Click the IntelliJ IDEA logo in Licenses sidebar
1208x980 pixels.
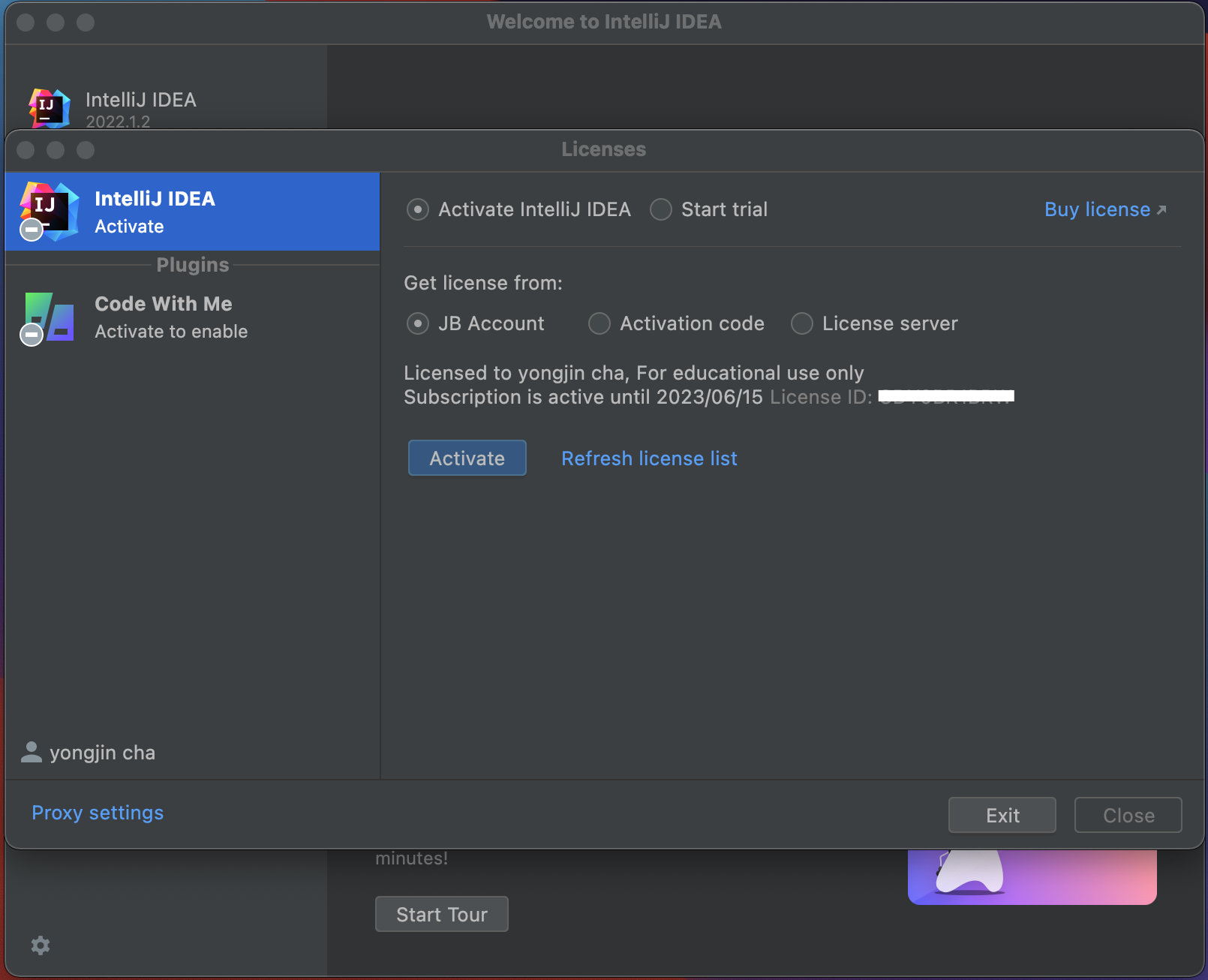point(50,211)
